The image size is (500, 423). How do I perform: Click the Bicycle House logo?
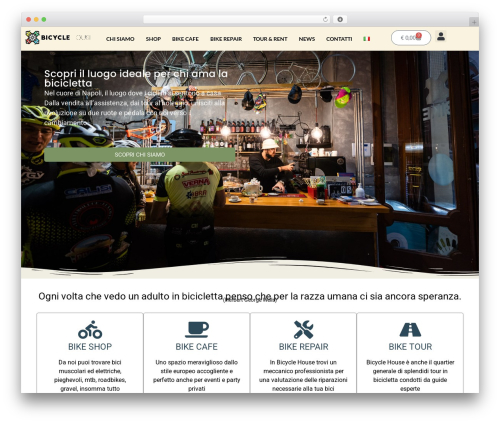pos(58,38)
